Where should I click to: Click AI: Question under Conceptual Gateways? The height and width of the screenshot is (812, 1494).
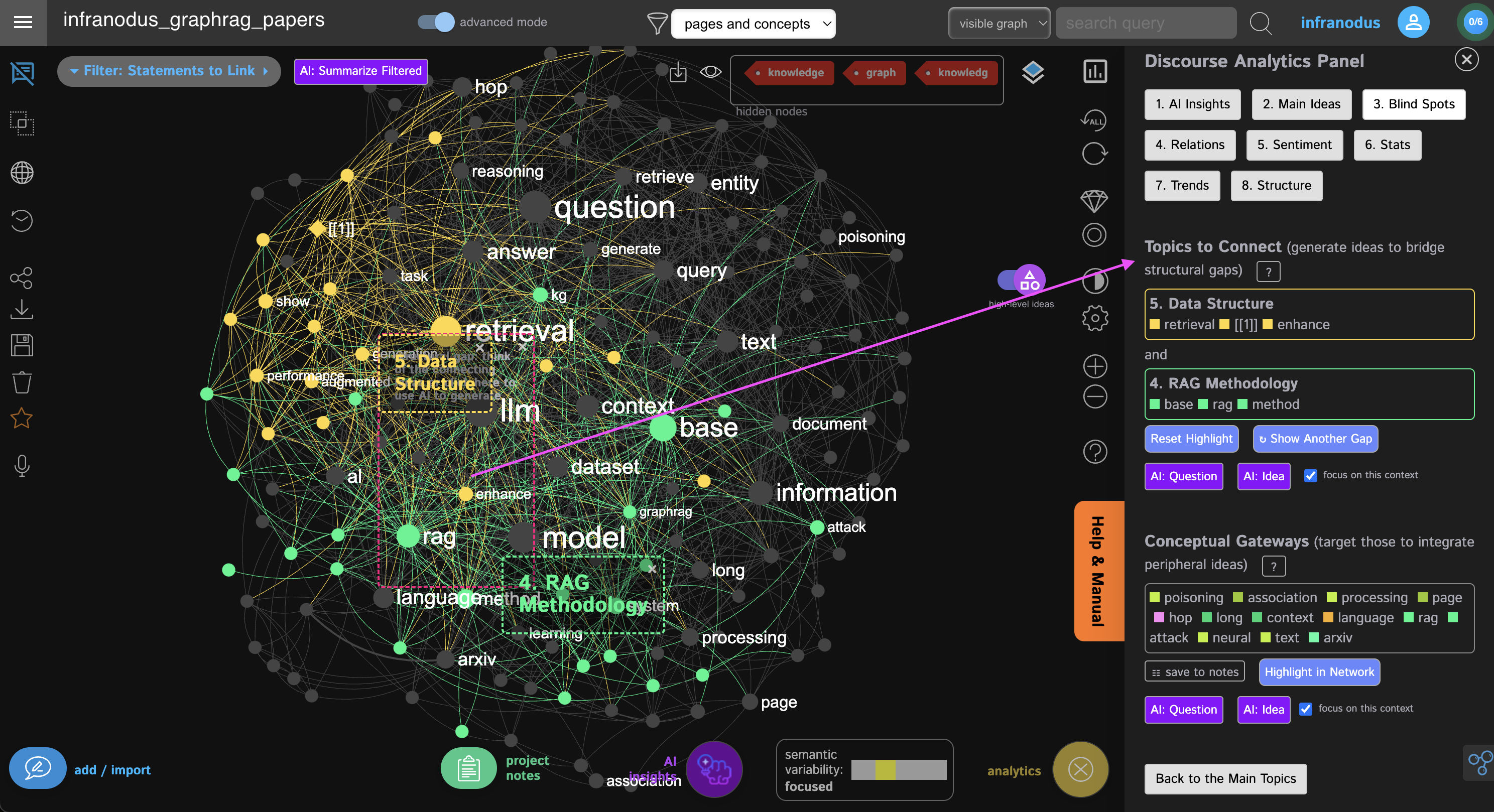point(1183,710)
